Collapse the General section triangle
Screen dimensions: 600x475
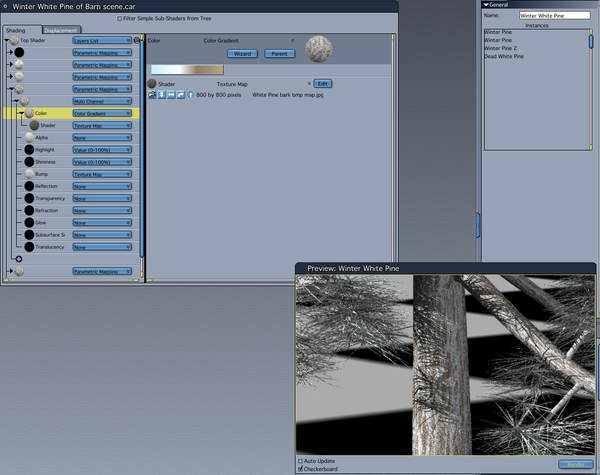(x=486, y=5)
